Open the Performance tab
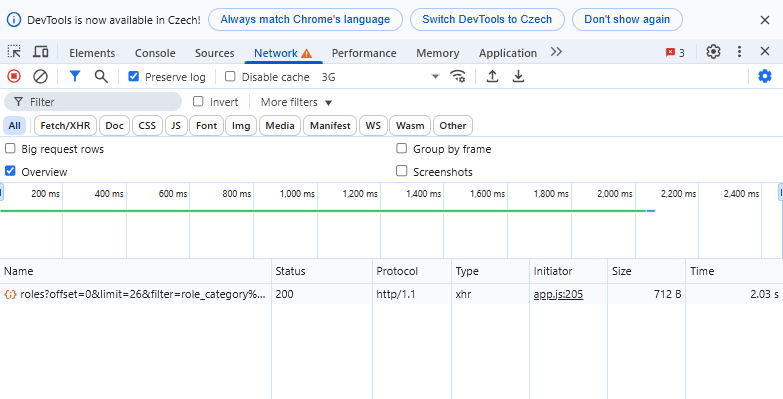Viewport: 783px width, 399px height. point(364,53)
